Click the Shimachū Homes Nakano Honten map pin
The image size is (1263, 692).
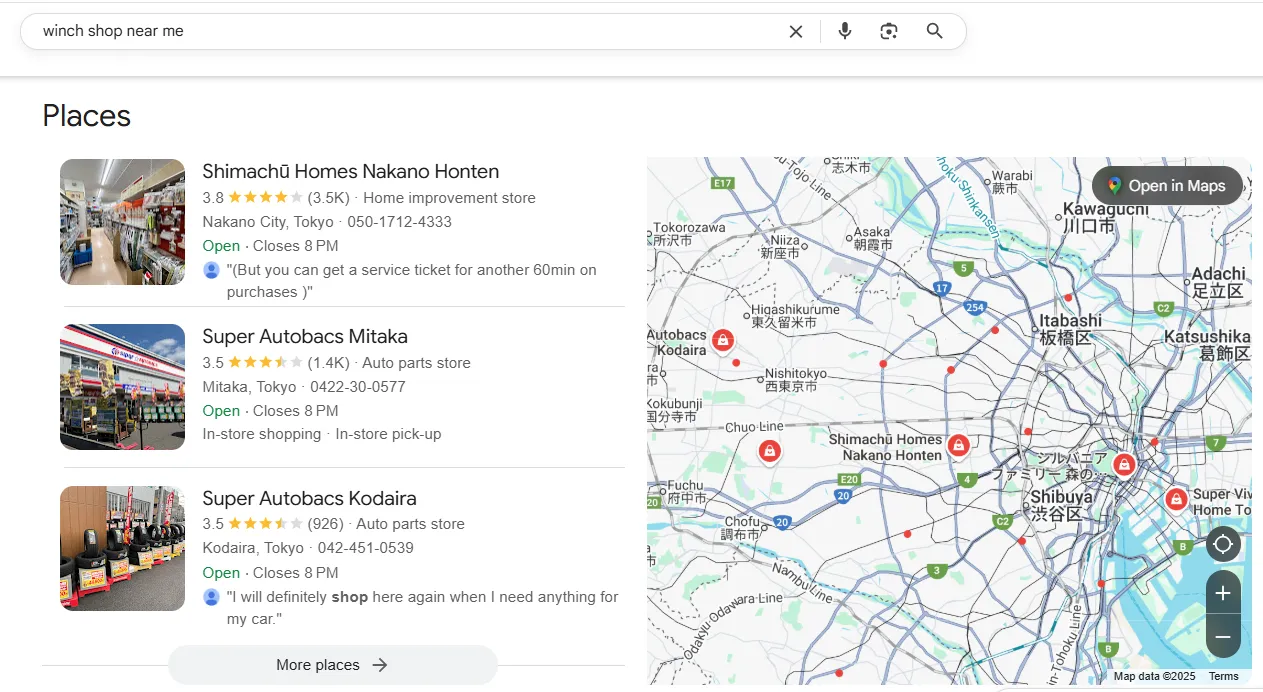point(958,445)
